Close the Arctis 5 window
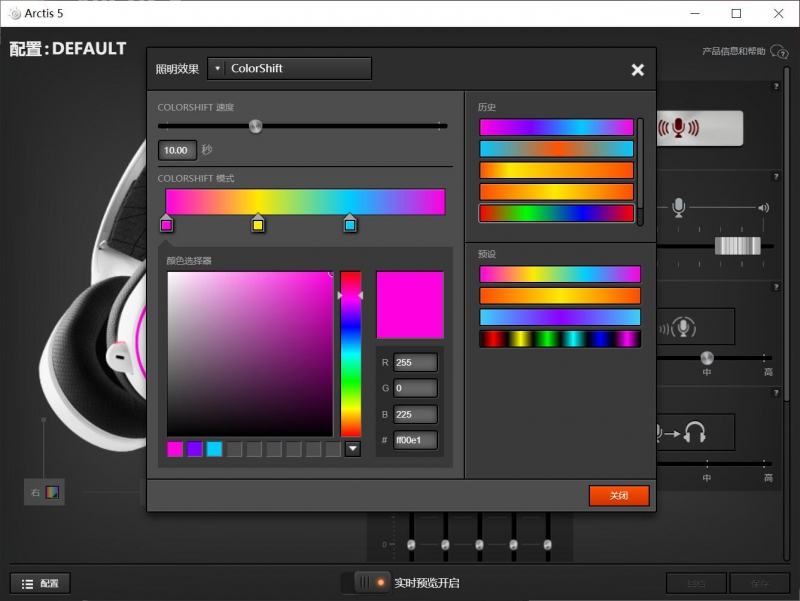Screen dimensions: 800x601 778,13
